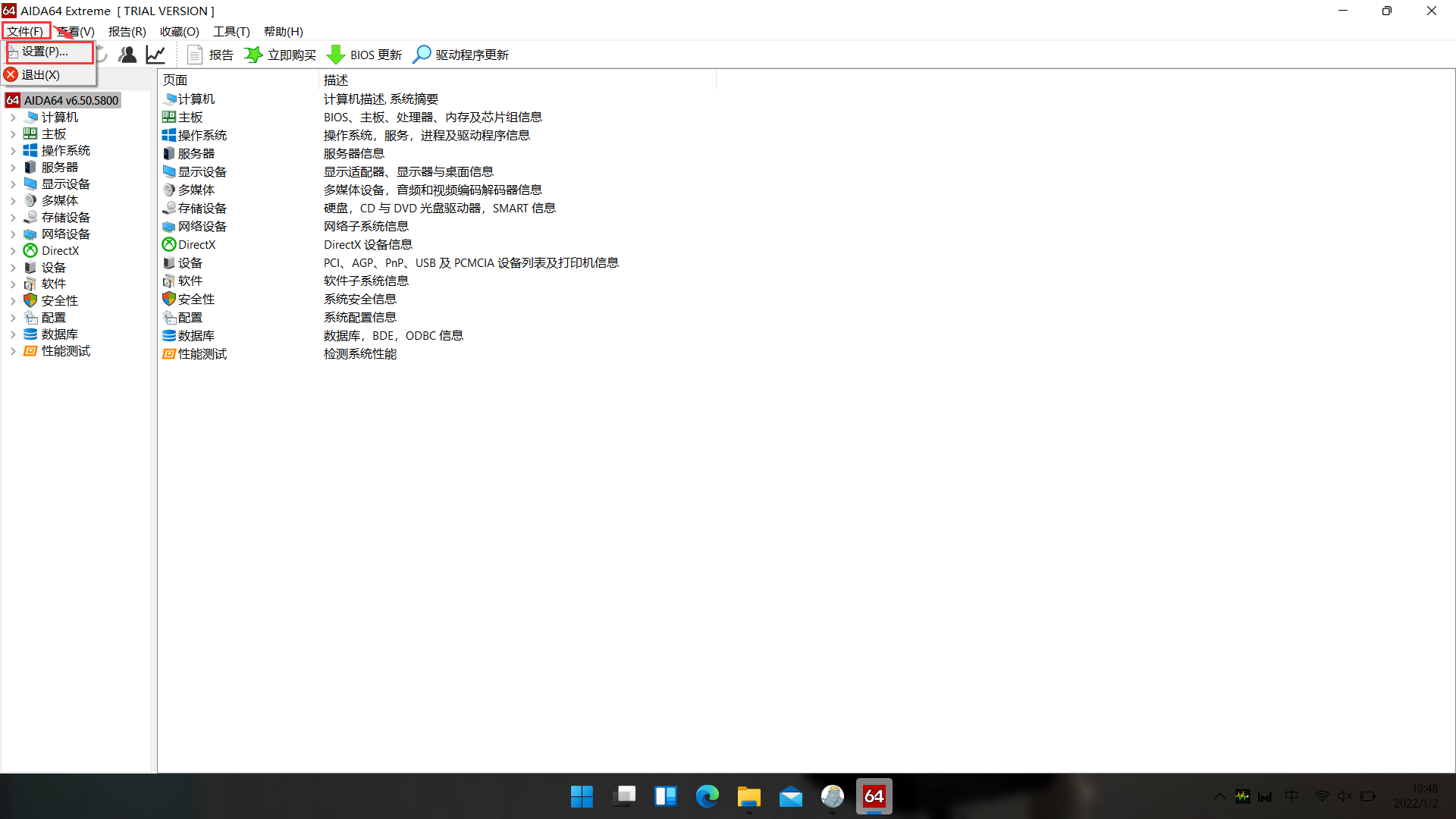Screen dimensions: 1456x819
Task: Open the 帮助(H) menu
Action: [283, 31]
